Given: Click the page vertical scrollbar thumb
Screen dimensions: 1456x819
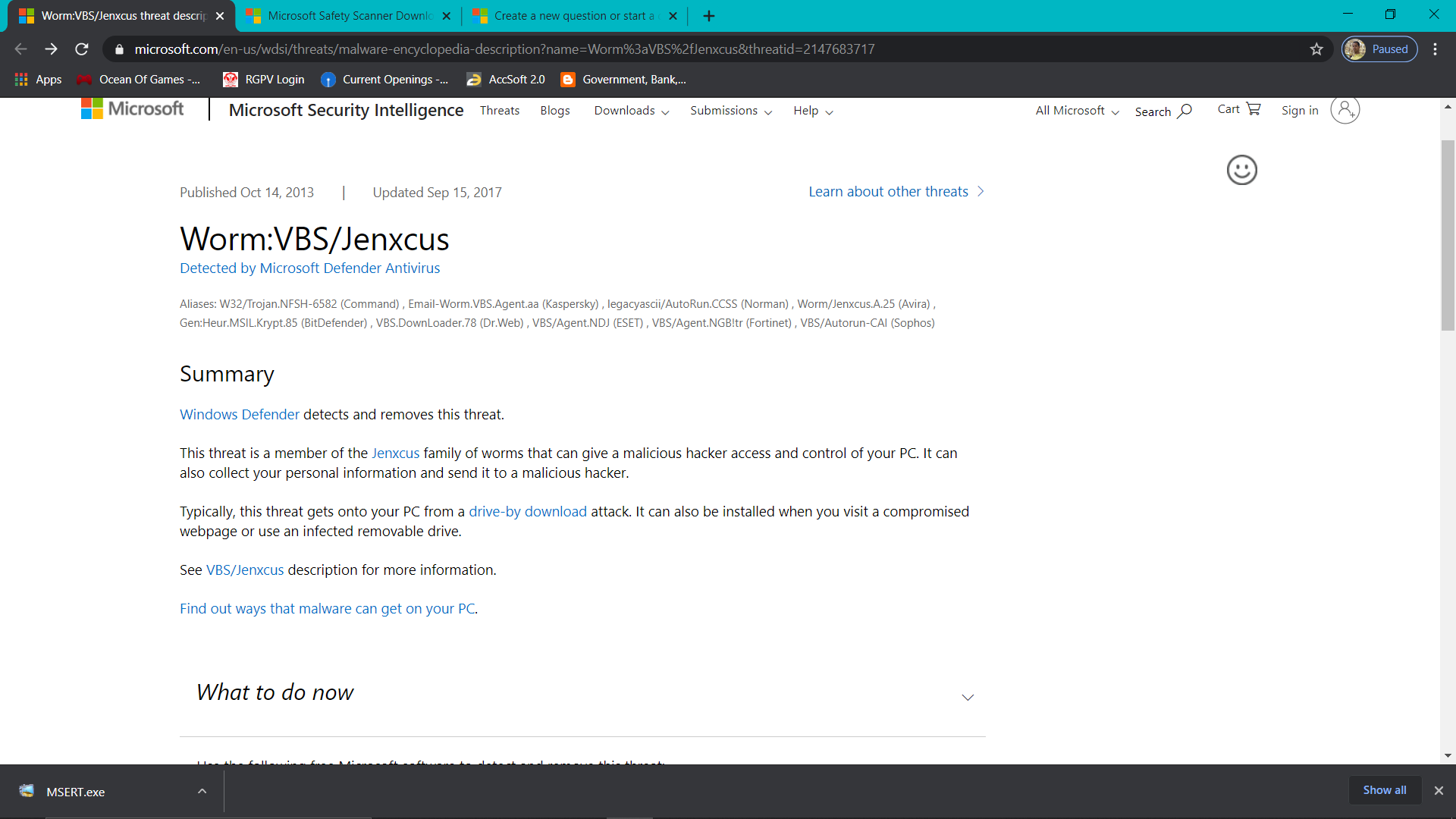Looking at the screenshot, I should (1448, 235).
